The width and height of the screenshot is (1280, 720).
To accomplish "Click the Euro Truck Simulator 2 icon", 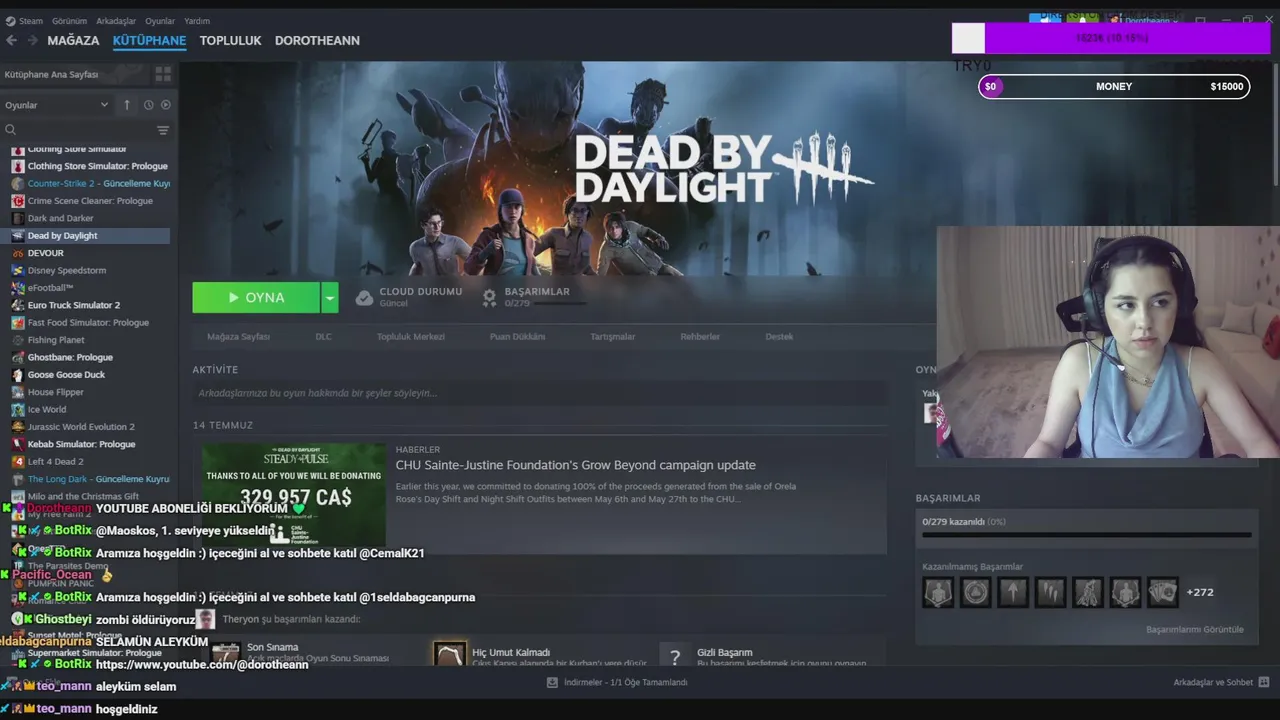I will [x=18, y=305].
